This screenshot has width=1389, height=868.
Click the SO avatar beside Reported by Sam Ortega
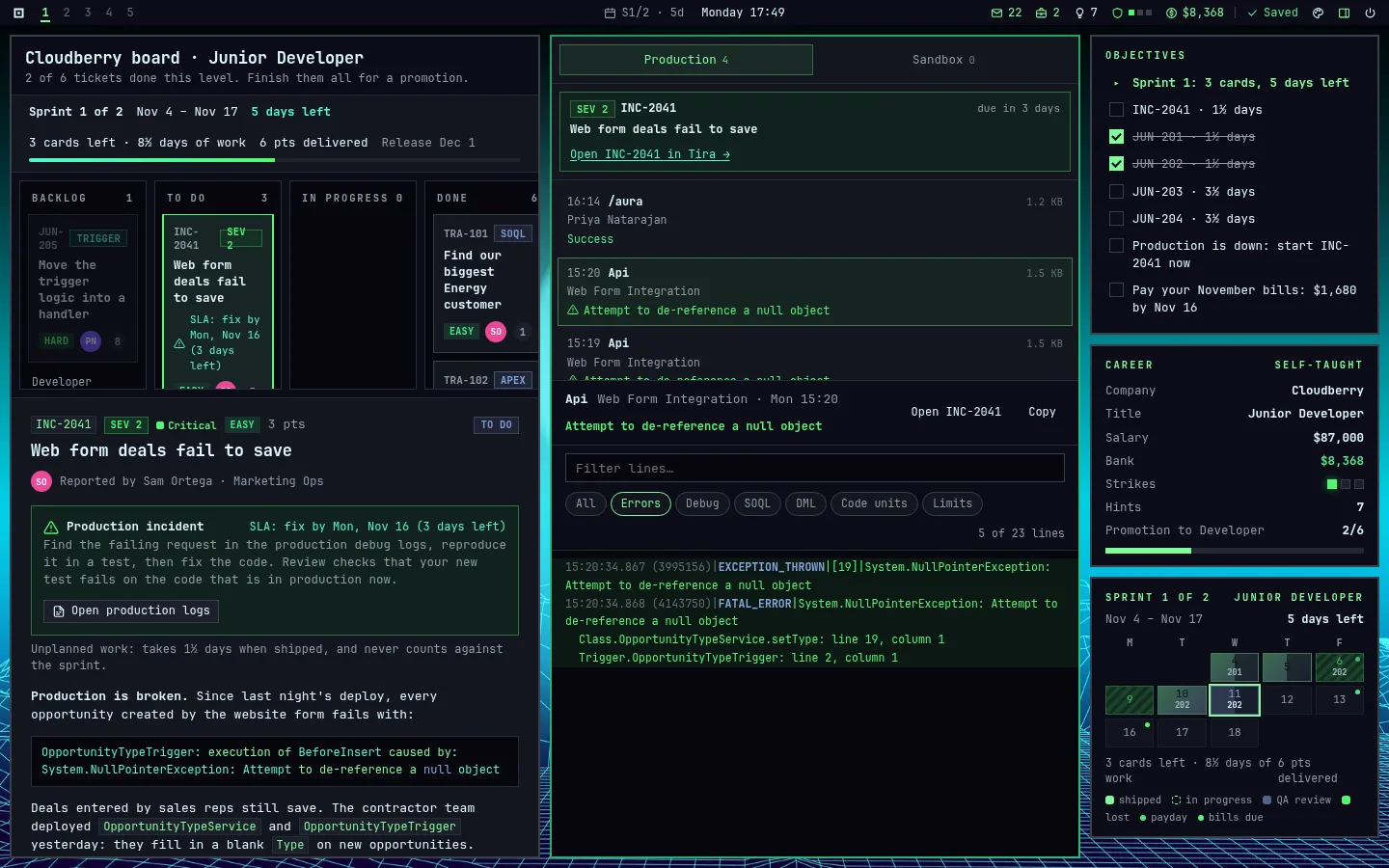pyautogui.click(x=41, y=481)
